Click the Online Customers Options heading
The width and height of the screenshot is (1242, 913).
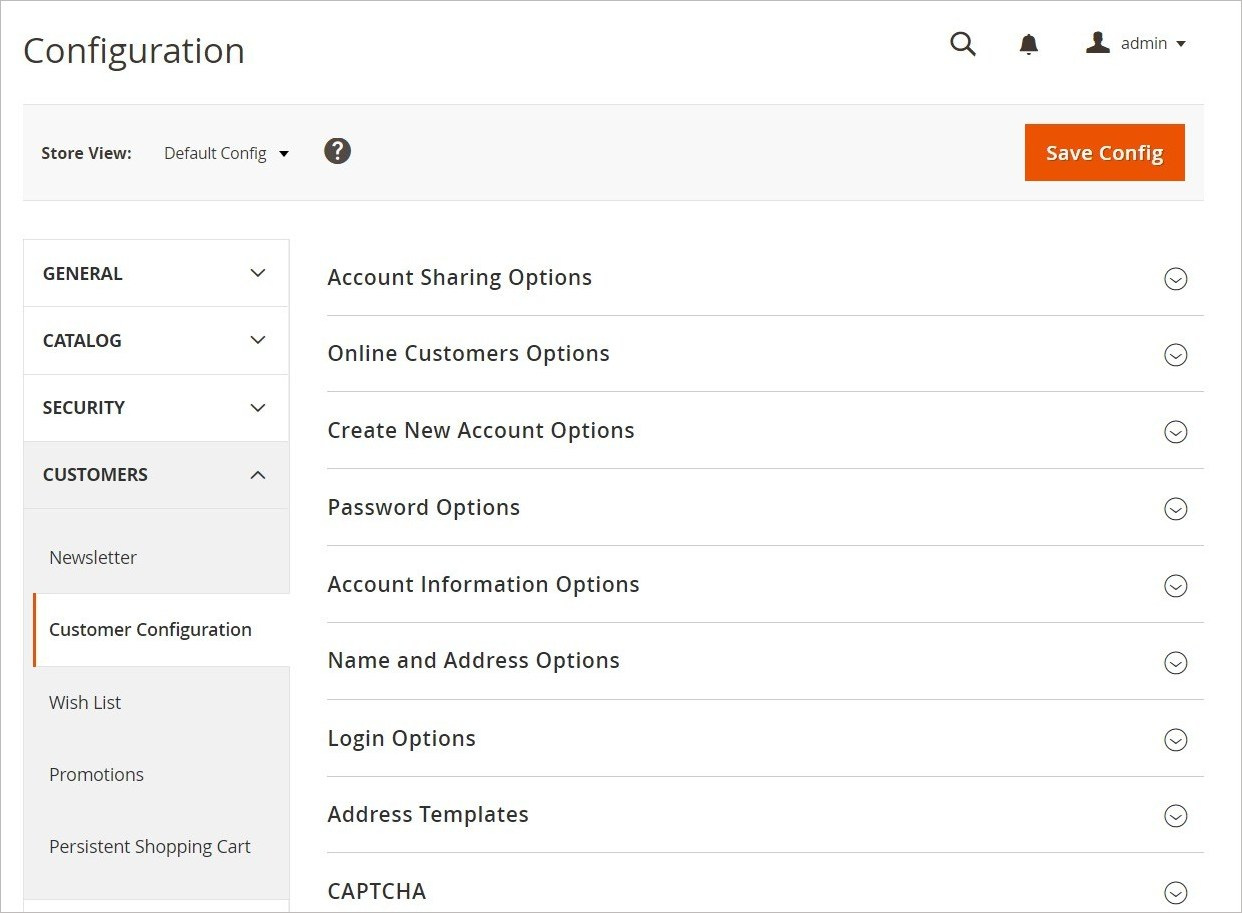[468, 353]
